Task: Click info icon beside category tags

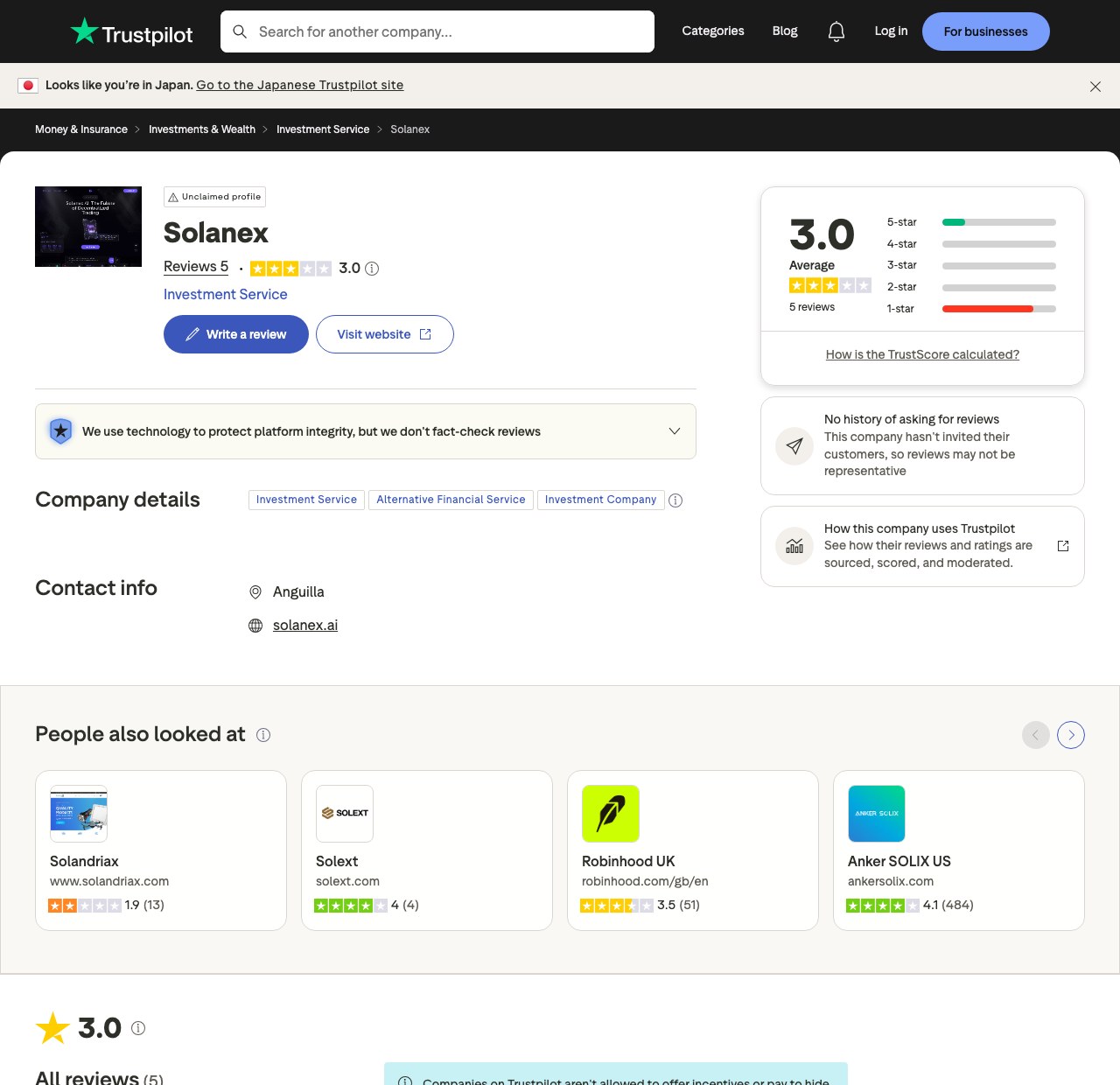Action: pos(675,500)
